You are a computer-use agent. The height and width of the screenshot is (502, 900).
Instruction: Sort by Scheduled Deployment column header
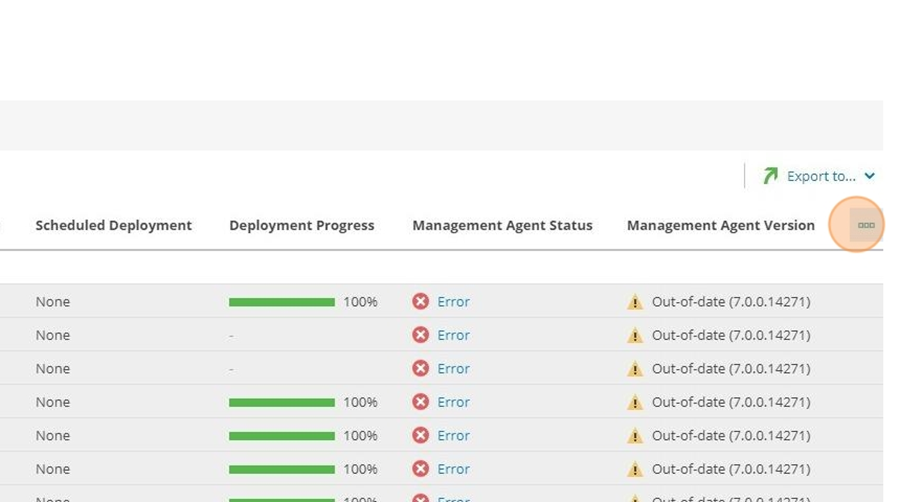(x=114, y=225)
